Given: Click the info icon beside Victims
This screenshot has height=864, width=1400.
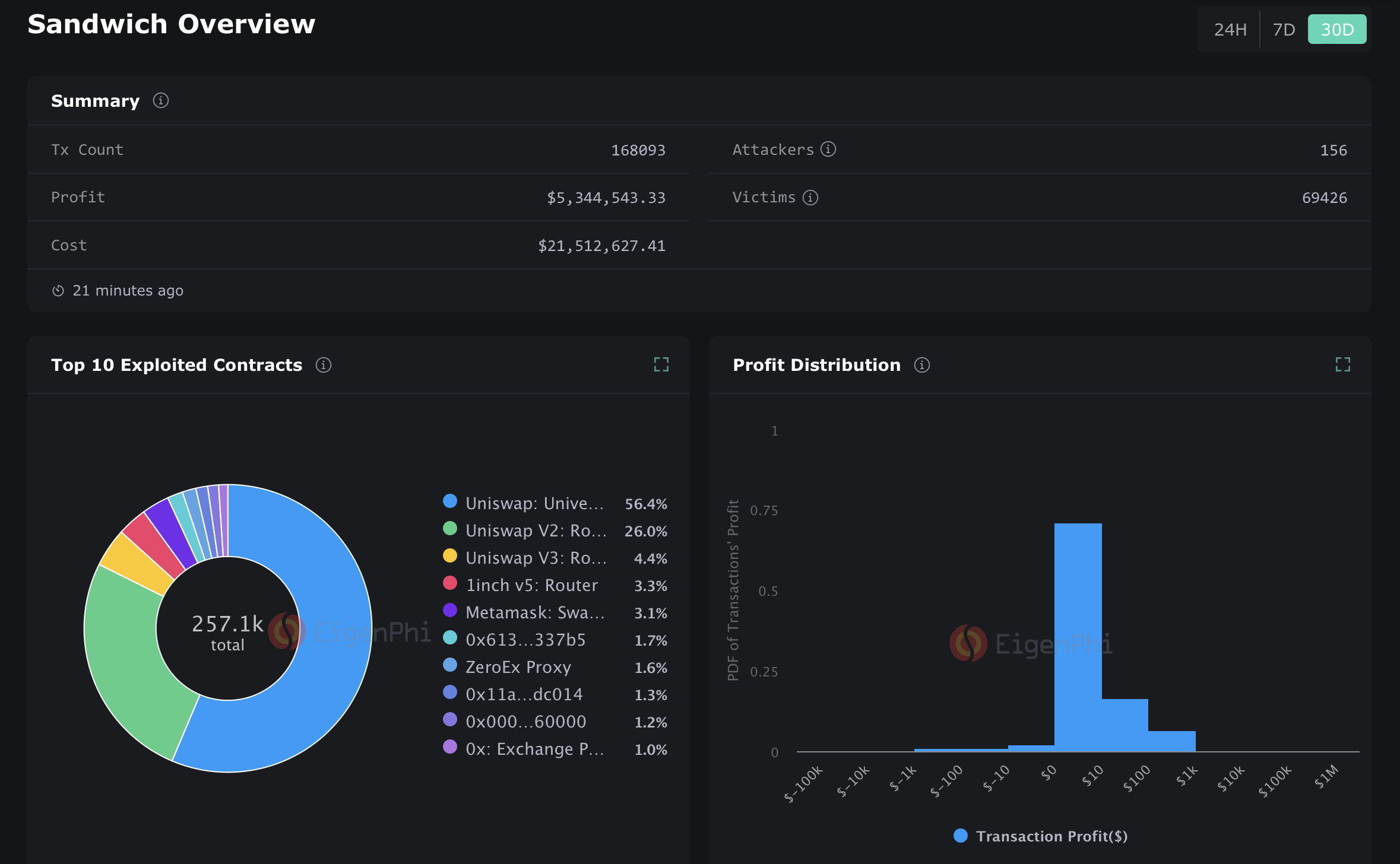Looking at the screenshot, I should pyautogui.click(x=810, y=197).
